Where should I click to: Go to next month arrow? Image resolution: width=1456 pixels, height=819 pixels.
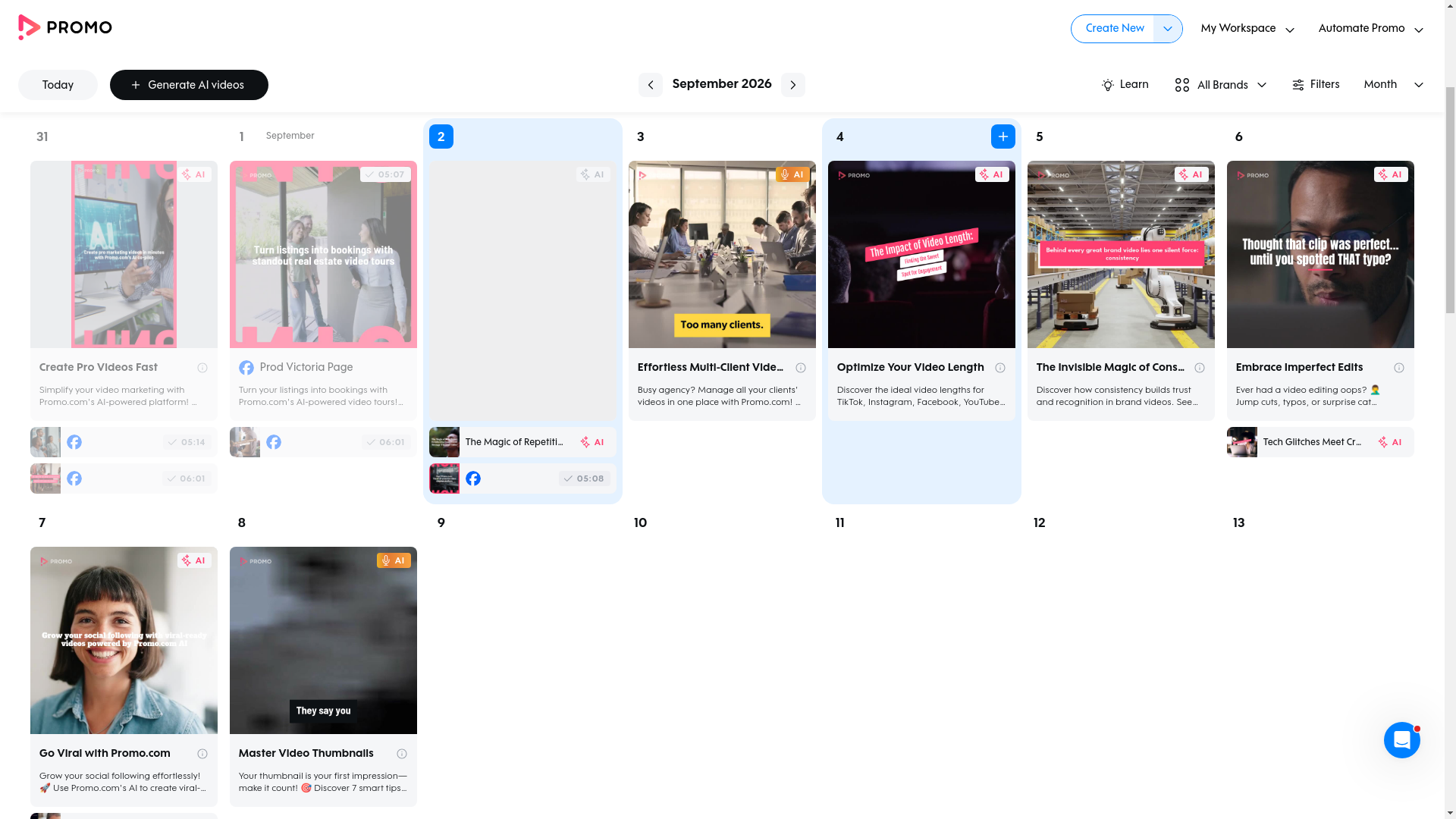[x=792, y=85]
